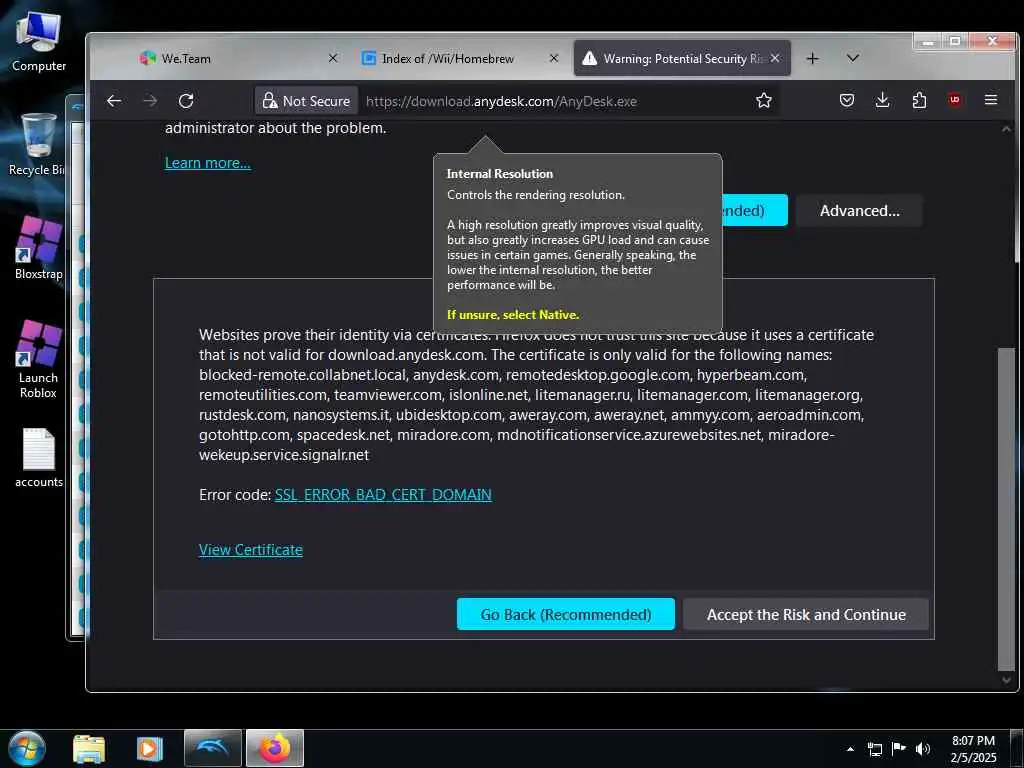
Task: Select the Warning: Potential Security Risk tab
Action: [681, 58]
